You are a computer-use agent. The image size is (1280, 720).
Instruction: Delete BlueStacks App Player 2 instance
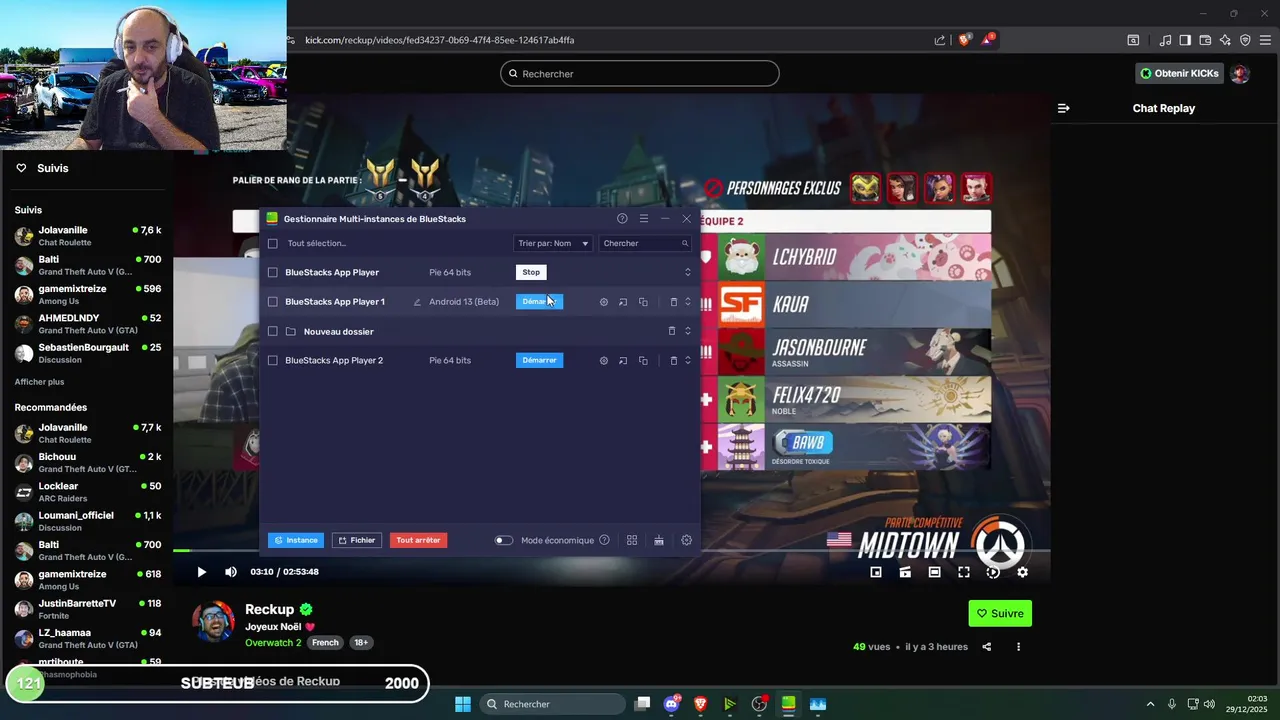(673, 361)
